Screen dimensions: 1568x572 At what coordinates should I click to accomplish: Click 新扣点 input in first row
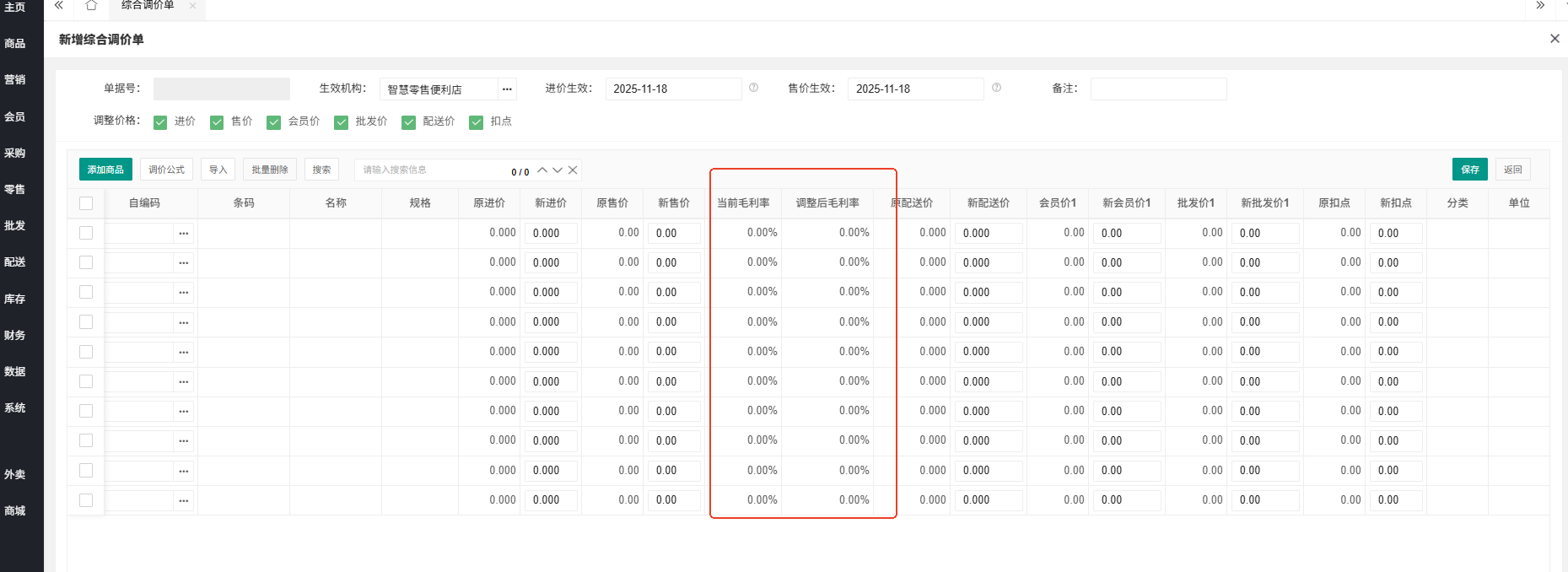coord(1396,233)
